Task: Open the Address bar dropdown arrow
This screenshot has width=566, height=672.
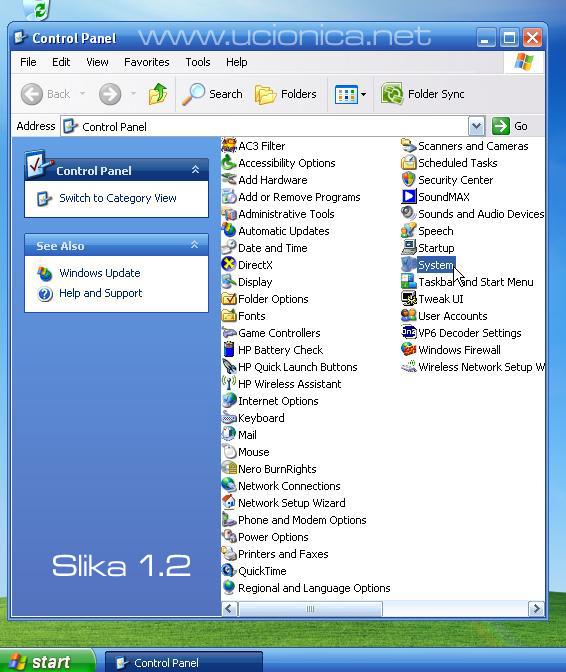Action: [x=476, y=126]
